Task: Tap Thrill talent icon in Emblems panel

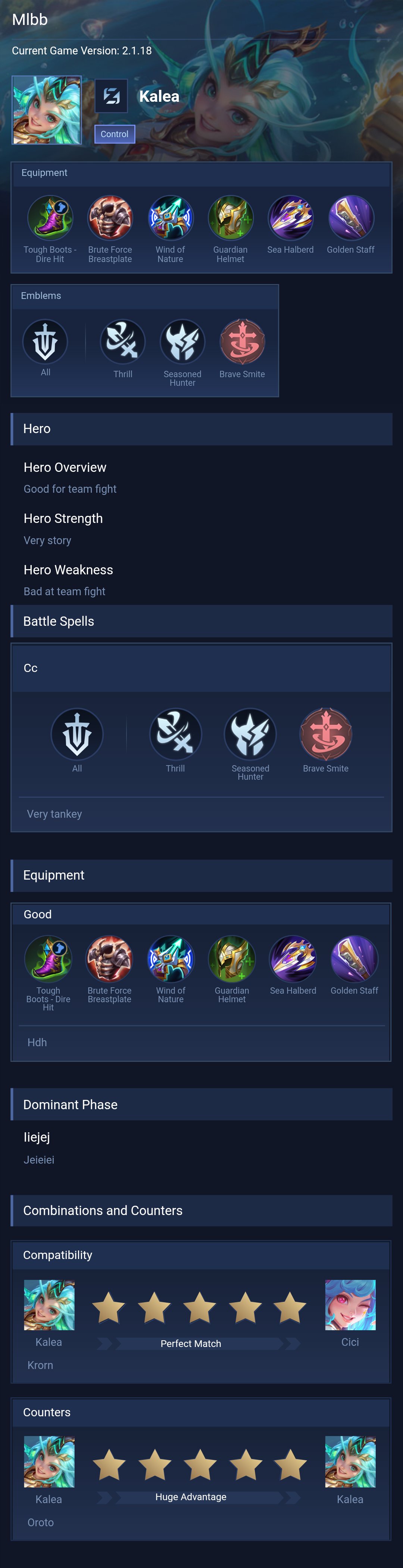Action: pos(122,341)
